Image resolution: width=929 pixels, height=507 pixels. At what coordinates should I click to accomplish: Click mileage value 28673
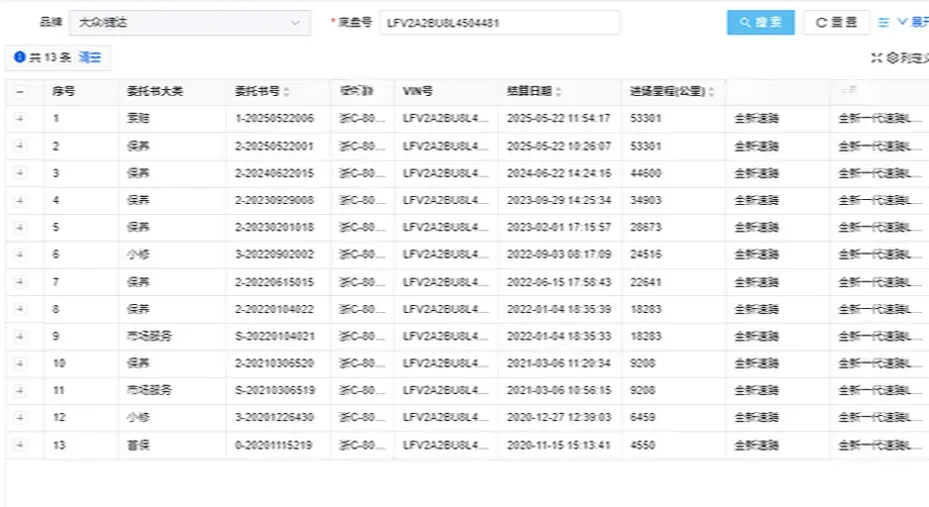[x=646, y=227]
